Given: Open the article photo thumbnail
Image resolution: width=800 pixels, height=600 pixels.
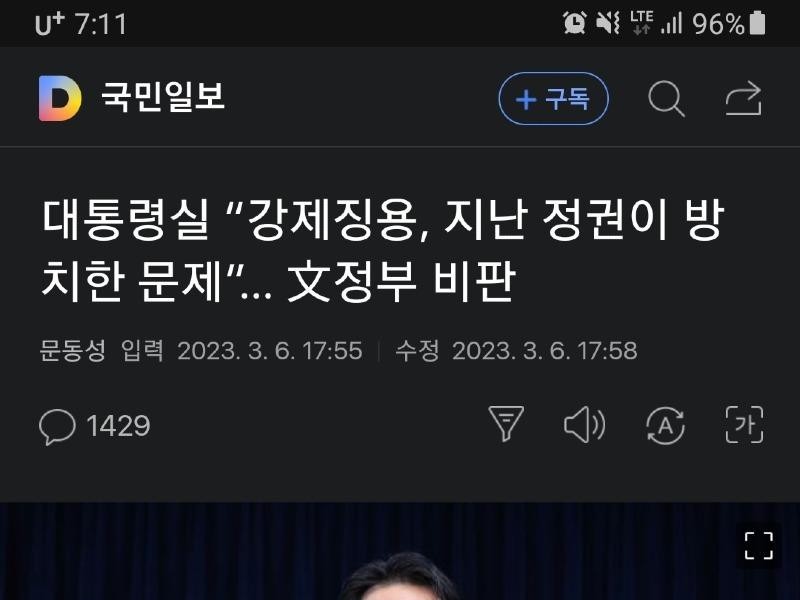Looking at the screenshot, I should (400, 551).
